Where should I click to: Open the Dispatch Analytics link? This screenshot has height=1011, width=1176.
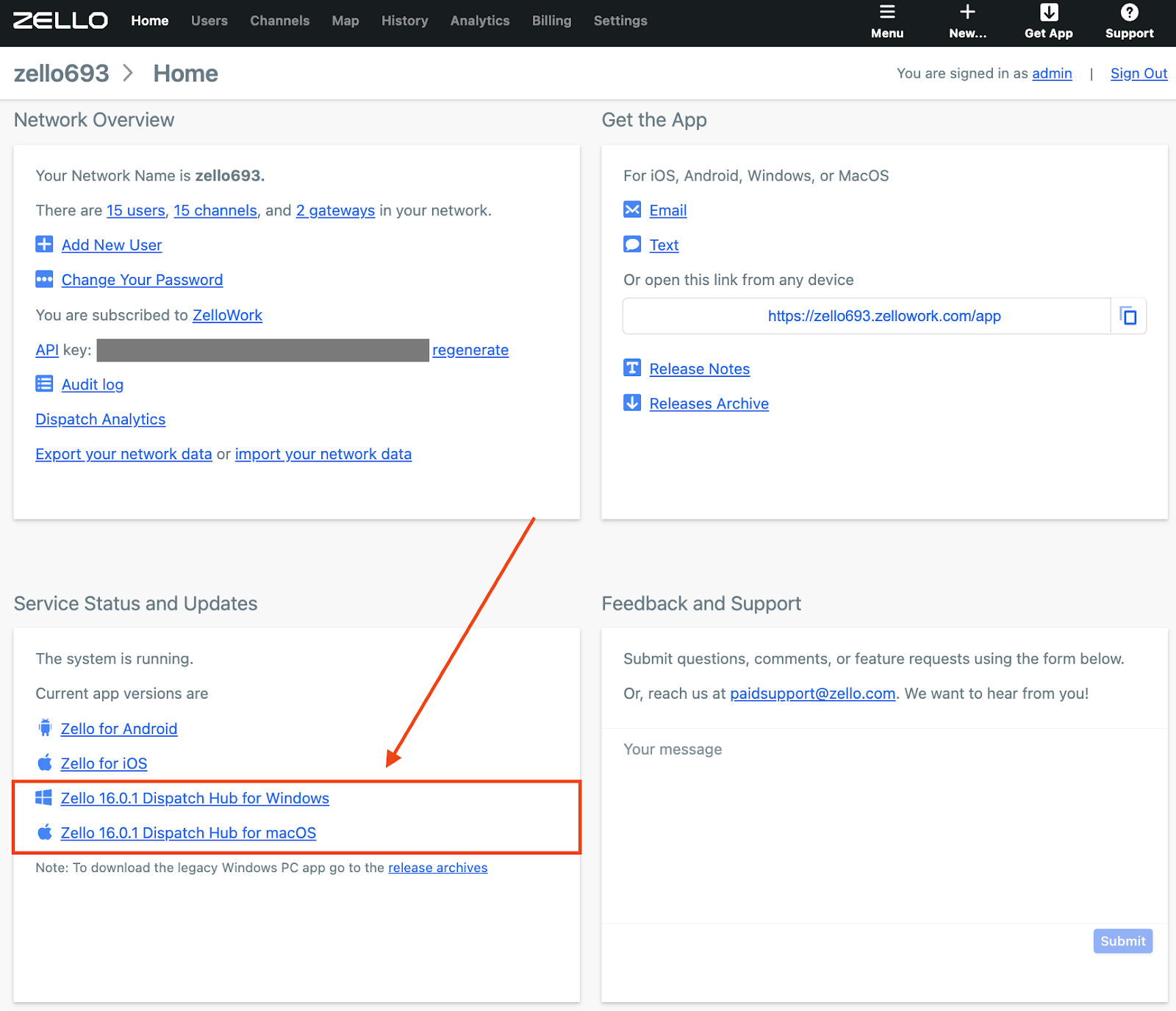(101, 420)
